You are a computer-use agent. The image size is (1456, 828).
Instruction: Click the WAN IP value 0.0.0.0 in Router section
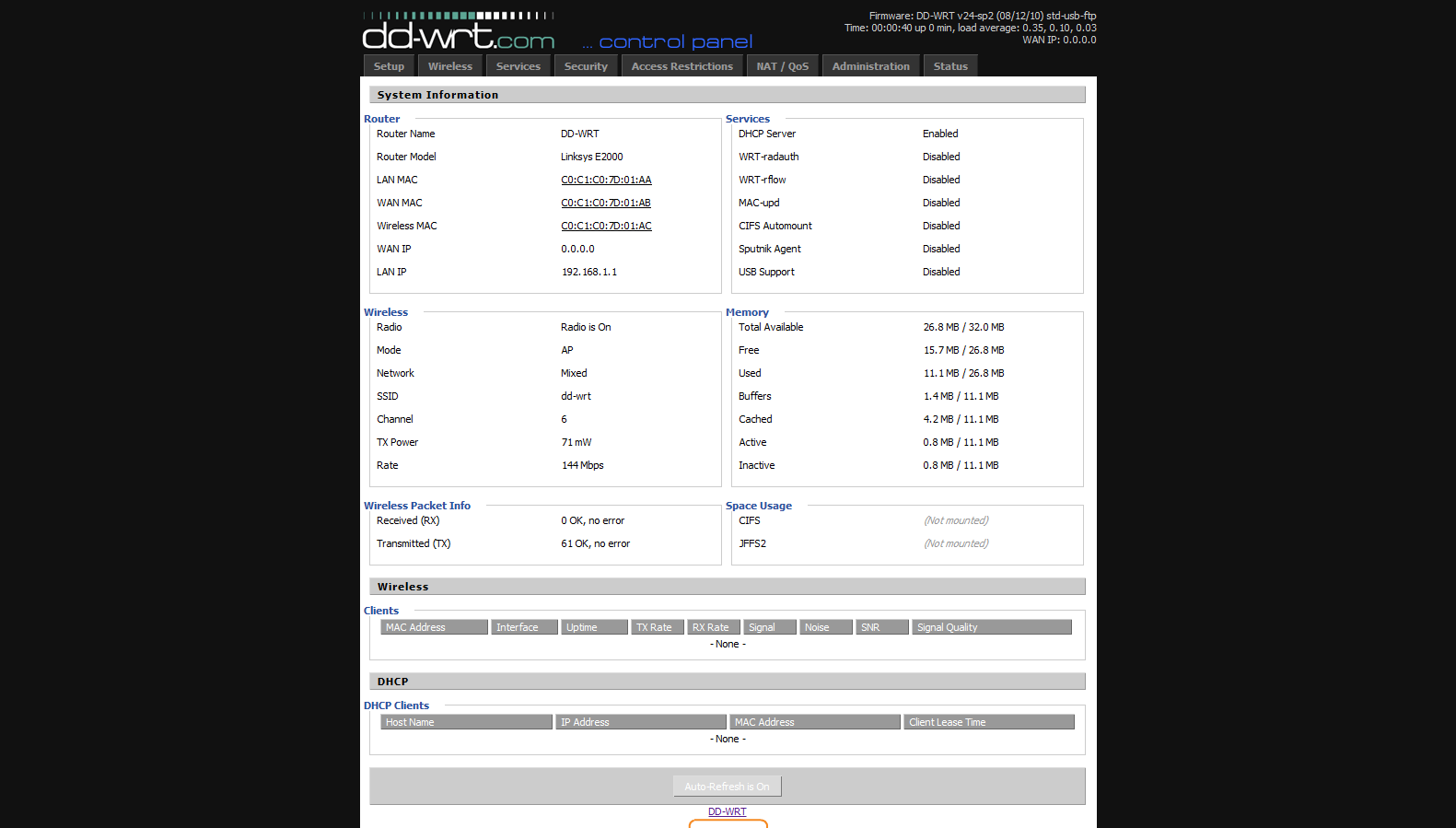577,250
